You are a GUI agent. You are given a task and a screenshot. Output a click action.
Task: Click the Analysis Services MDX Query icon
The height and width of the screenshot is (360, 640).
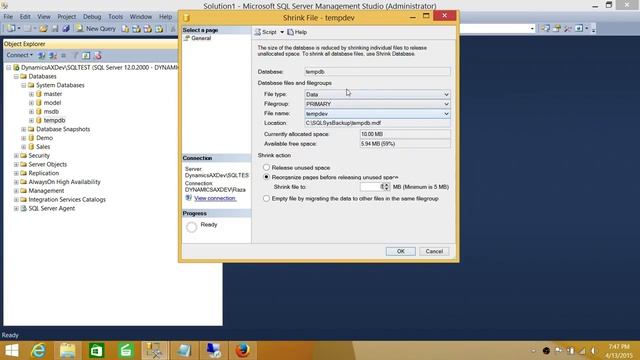click(136, 29)
